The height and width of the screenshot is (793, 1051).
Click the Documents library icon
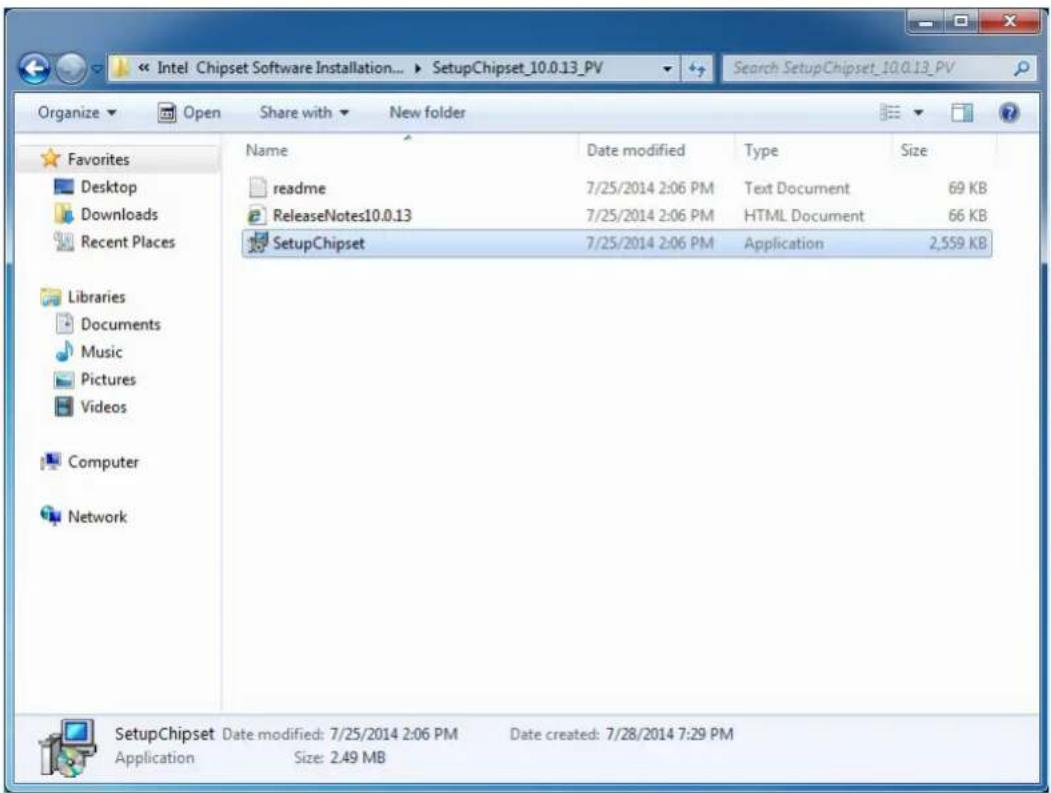tap(64, 324)
